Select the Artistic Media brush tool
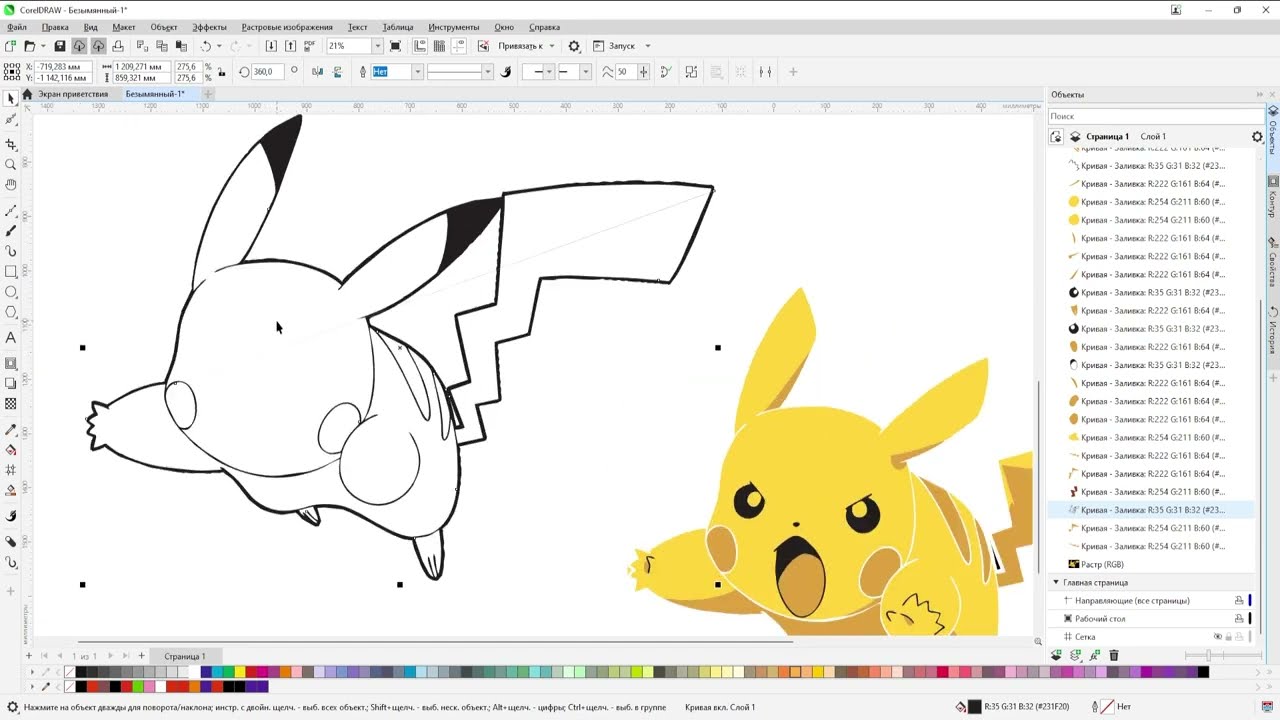Viewport: 1280px width, 720px height. coord(11,230)
